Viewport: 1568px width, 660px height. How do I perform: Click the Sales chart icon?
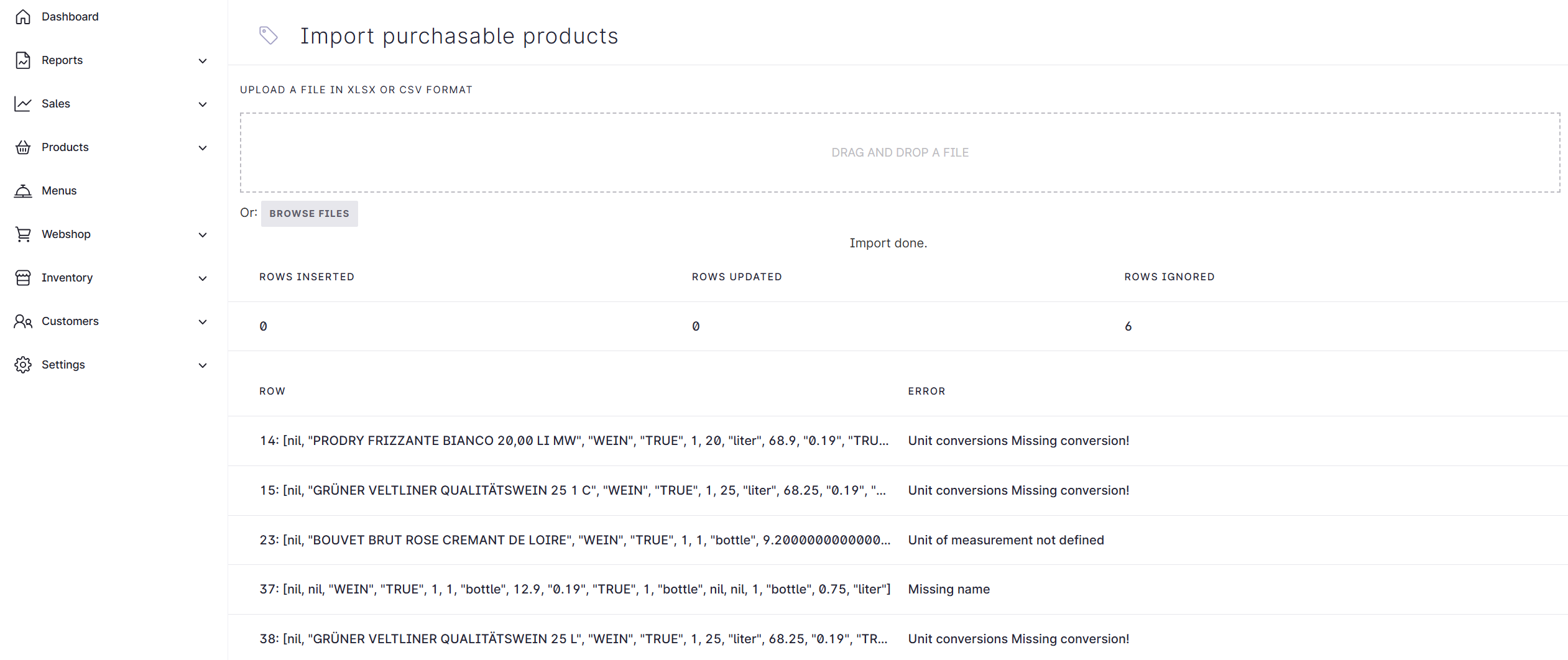coord(23,104)
